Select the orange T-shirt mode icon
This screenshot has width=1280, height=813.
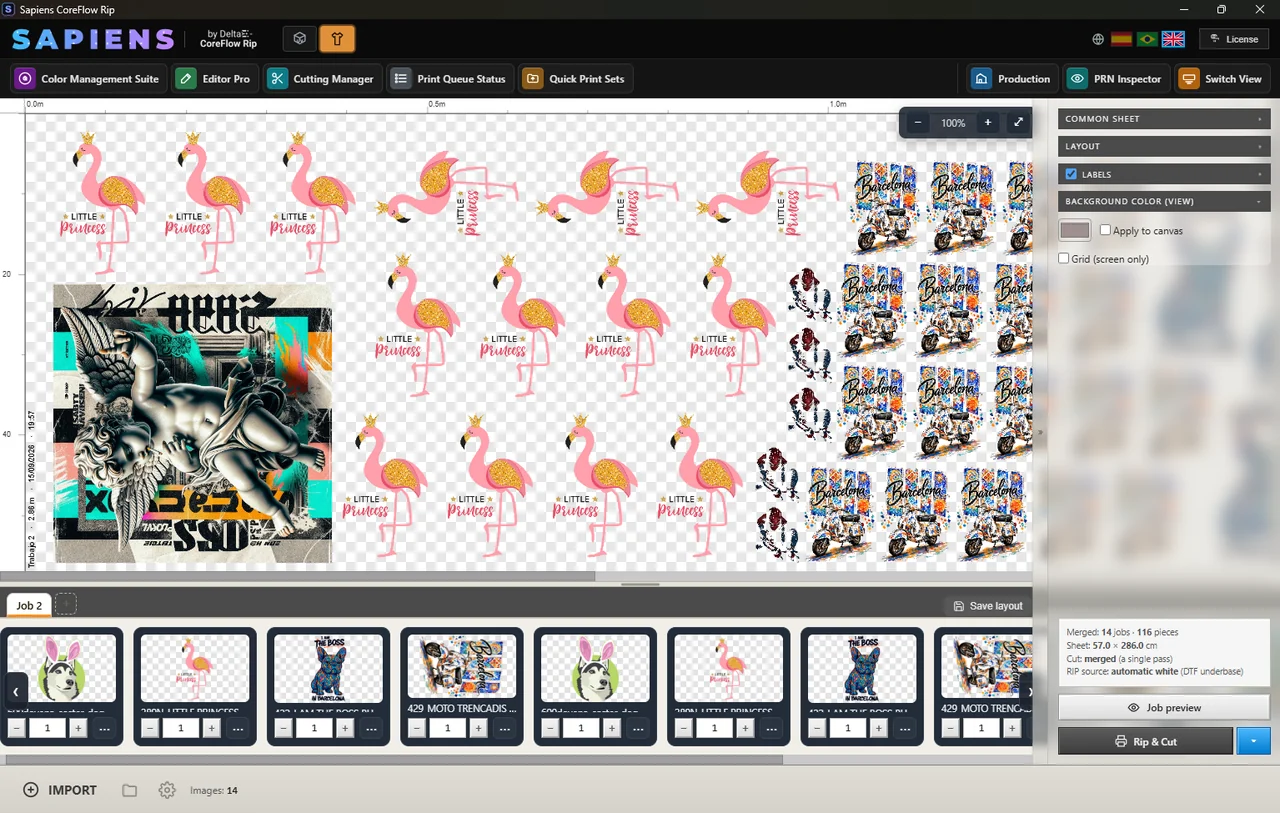tap(337, 39)
